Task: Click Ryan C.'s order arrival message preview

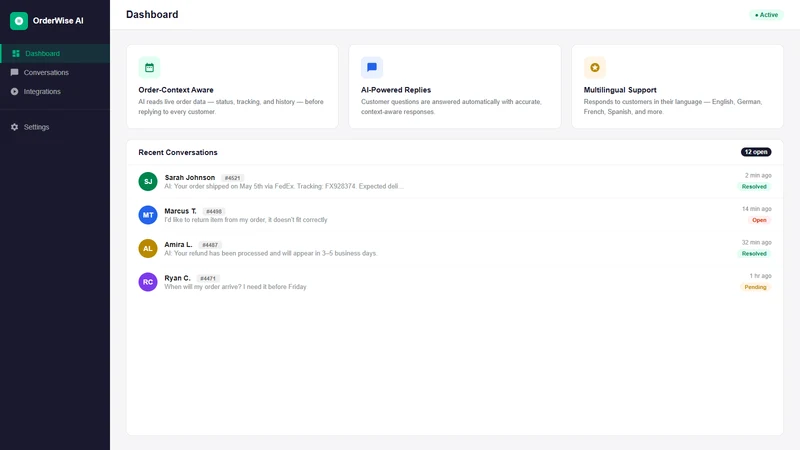Action: point(235,287)
